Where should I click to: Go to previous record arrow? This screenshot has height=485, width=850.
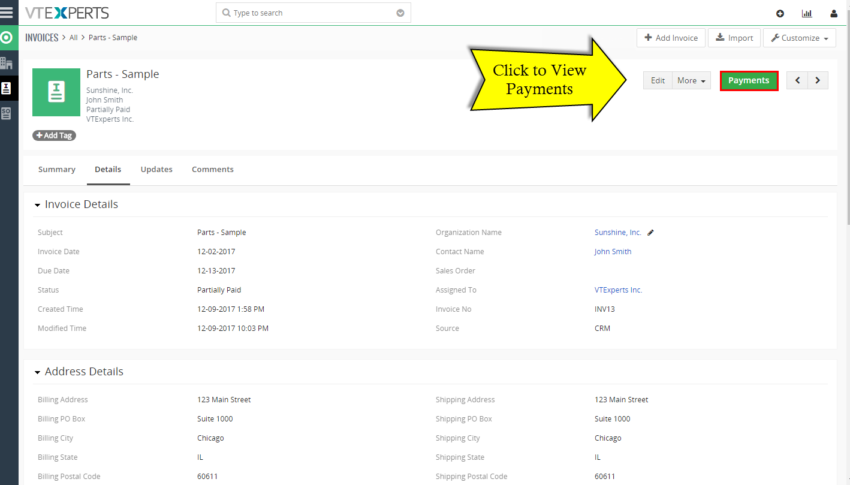click(x=797, y=80)
